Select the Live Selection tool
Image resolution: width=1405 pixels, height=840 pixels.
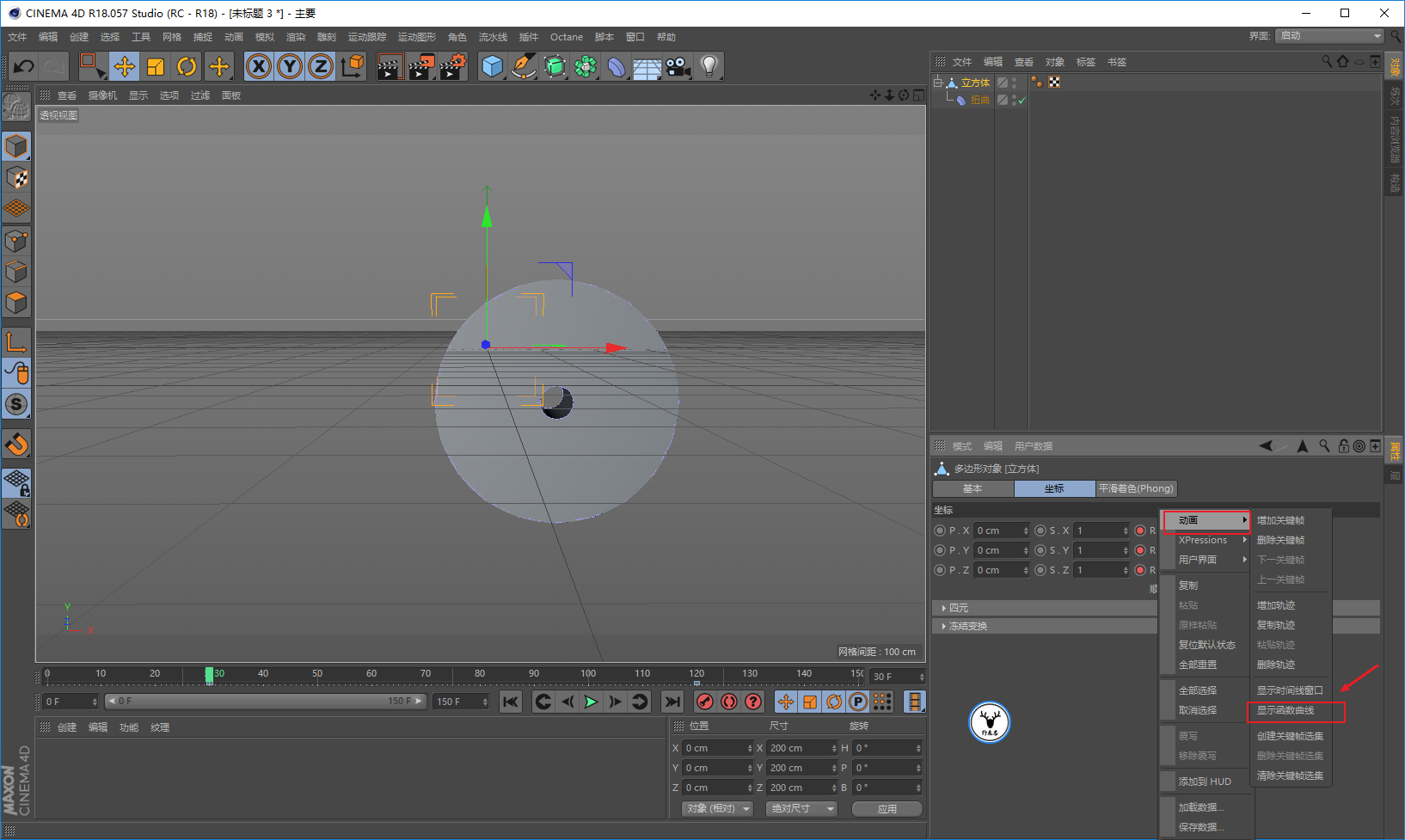(92, 66)
